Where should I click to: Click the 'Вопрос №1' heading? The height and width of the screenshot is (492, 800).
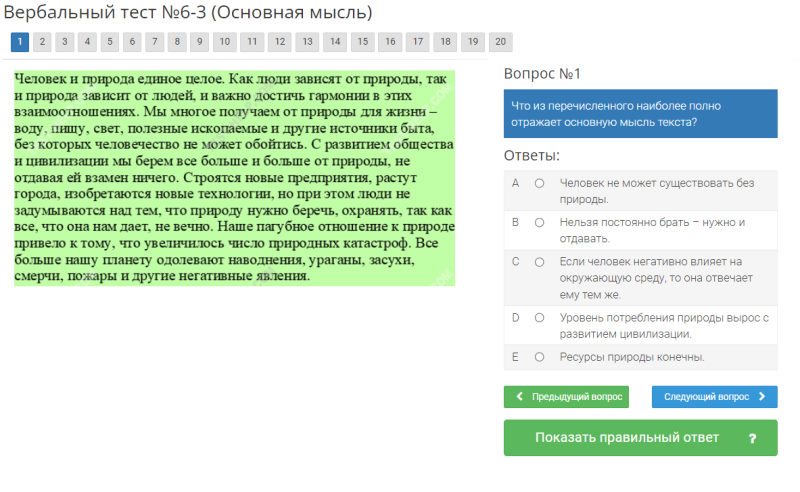point(542,74)
